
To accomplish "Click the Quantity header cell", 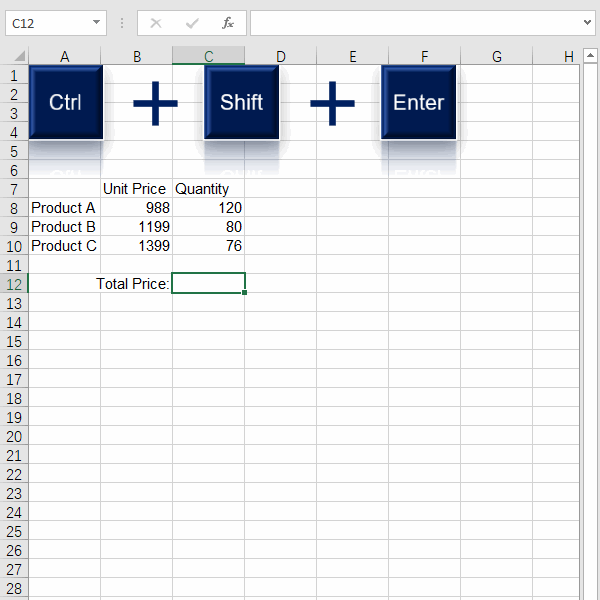I will (209, 189).
